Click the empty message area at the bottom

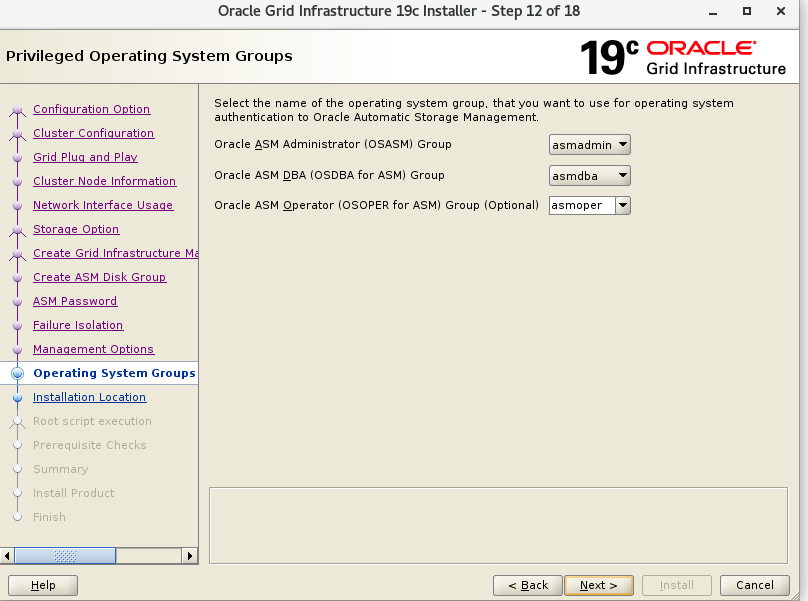point(498,525)
